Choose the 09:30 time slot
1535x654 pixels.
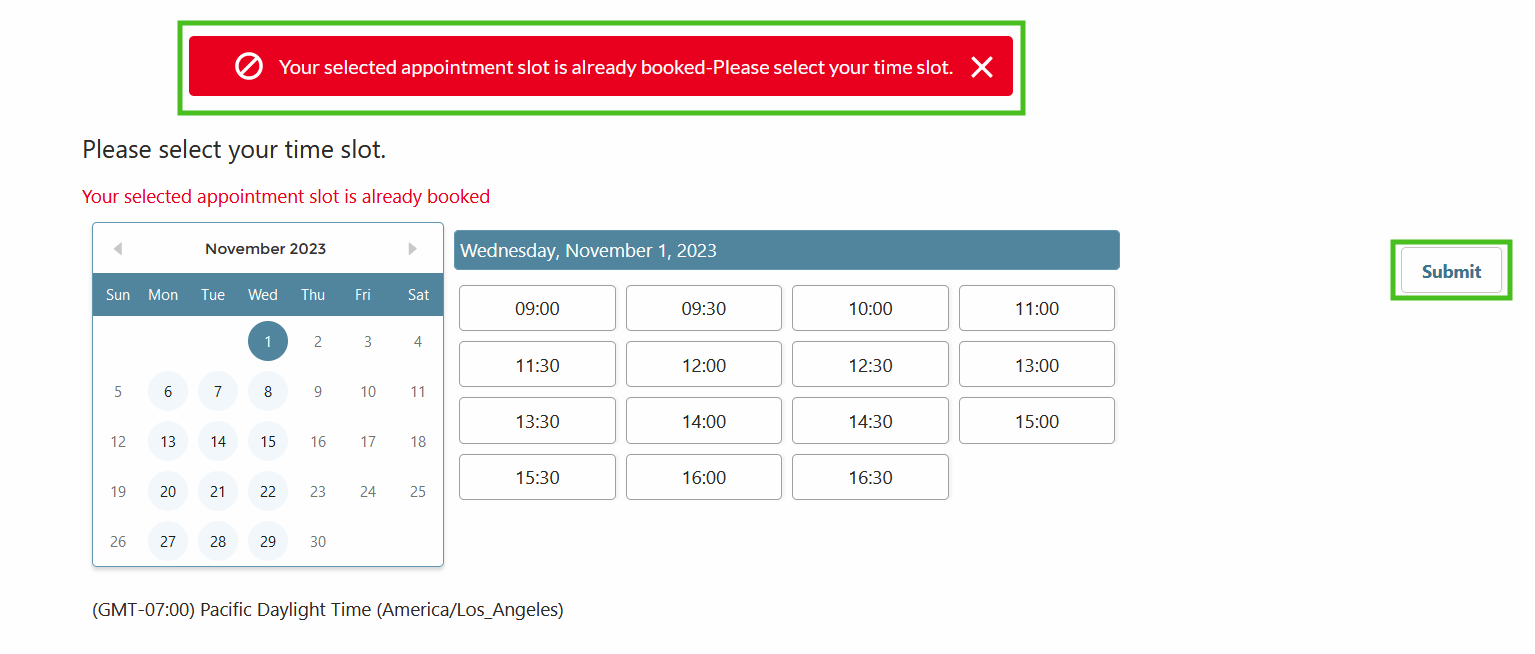click(x=704, y=309)
